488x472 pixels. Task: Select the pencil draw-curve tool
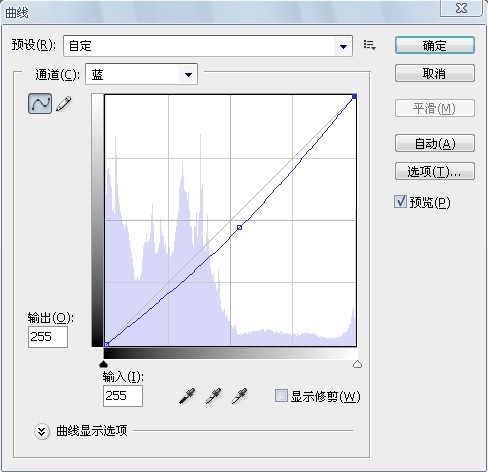click(64, 104)
